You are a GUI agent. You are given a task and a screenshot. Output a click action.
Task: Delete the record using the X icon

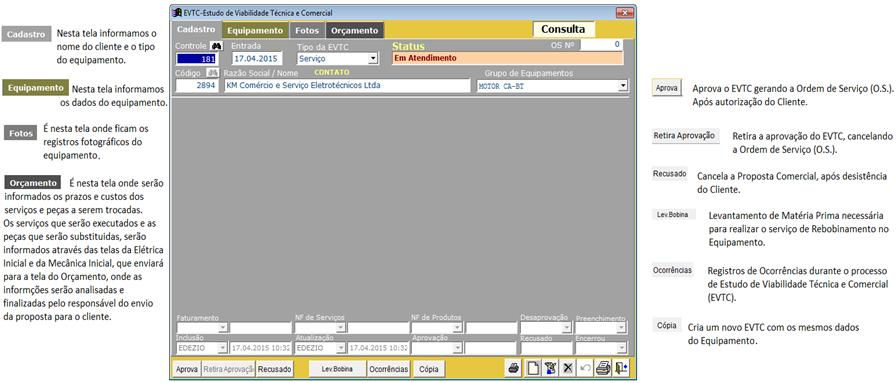[x=568, y=369]
